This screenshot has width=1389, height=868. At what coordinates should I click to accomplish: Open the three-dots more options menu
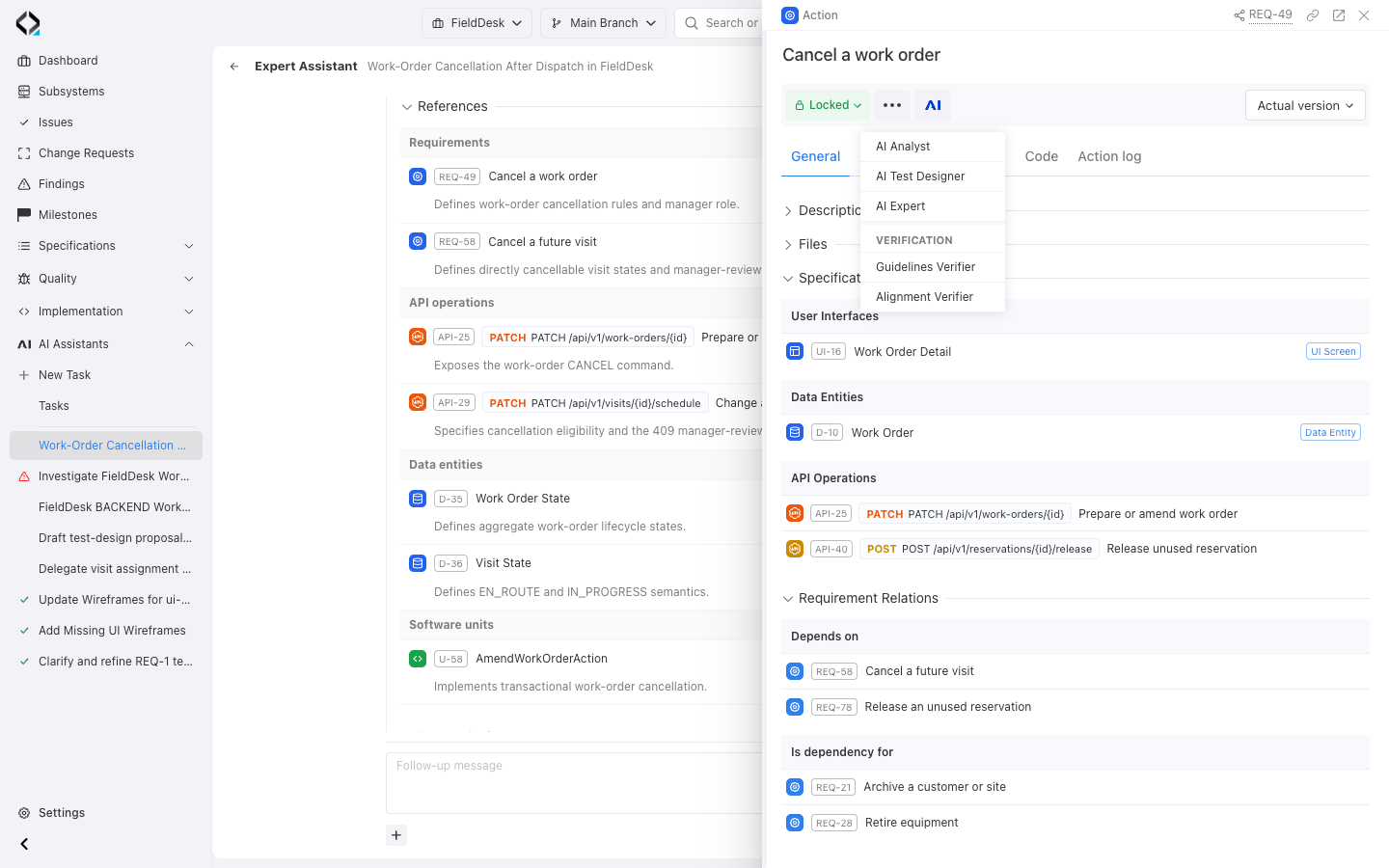click(892, 105)
